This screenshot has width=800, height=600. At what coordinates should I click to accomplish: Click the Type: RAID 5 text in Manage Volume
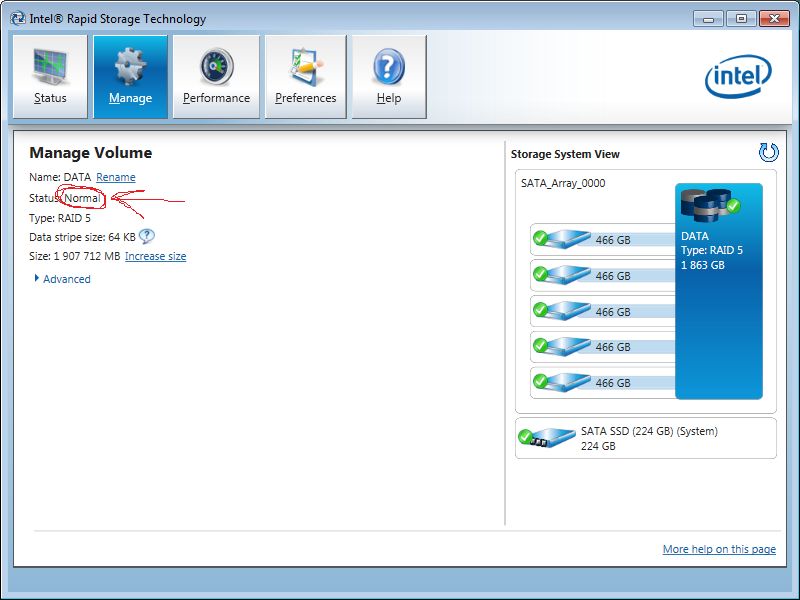tap(60, 218)
